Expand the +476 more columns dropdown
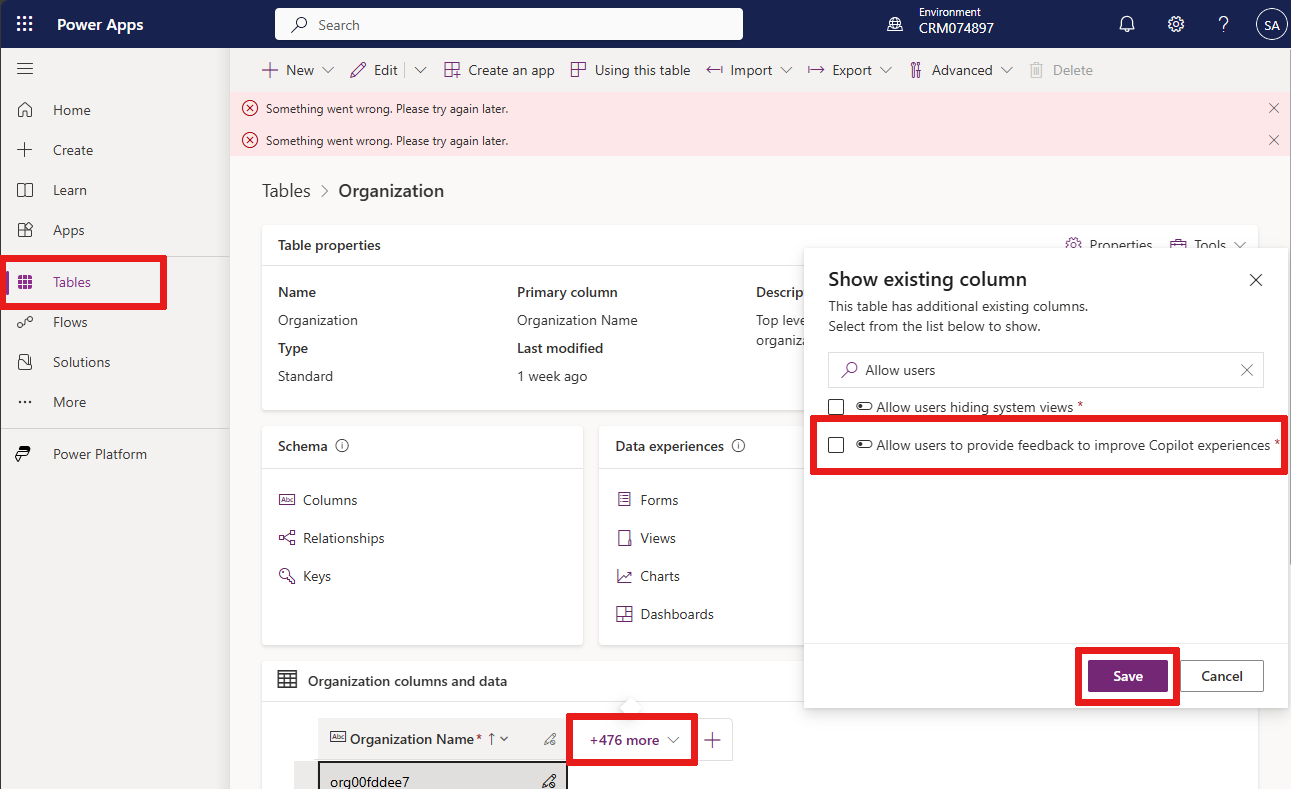The width and height of the screenshot is (1291, 789). click(x=633, y=740)
